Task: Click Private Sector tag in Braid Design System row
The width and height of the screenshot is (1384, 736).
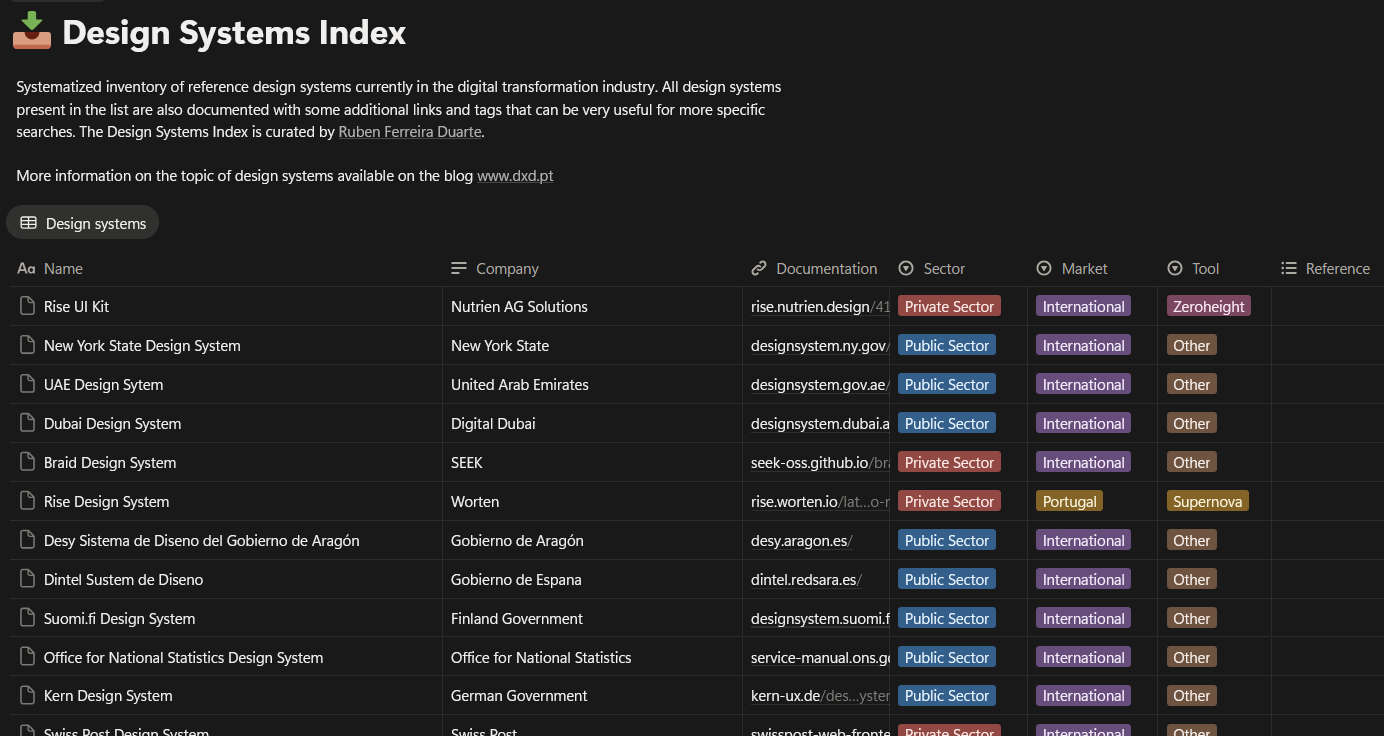Action: coord(949,462)
